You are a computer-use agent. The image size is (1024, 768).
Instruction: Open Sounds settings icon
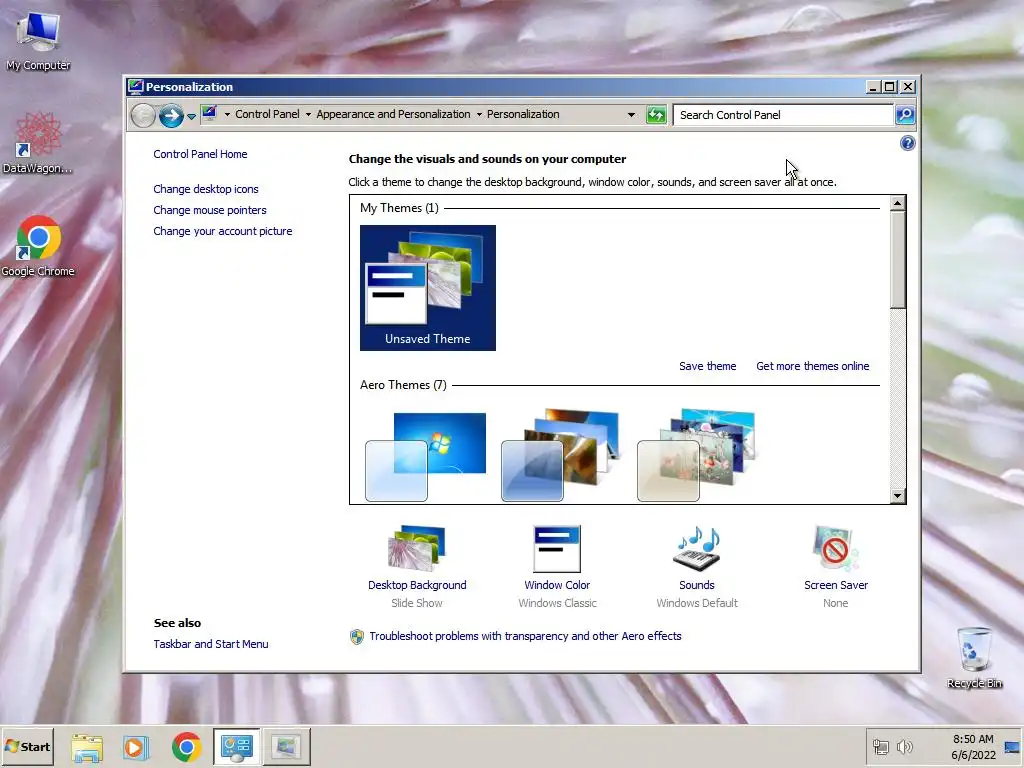(x=697, y=548)
